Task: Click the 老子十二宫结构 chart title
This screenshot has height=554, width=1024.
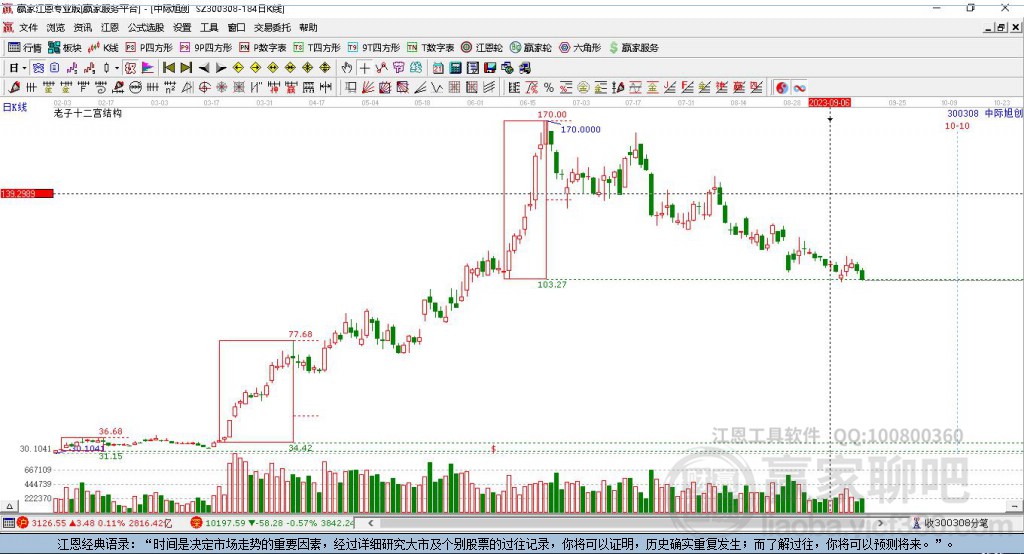Action: coord(88,113)
